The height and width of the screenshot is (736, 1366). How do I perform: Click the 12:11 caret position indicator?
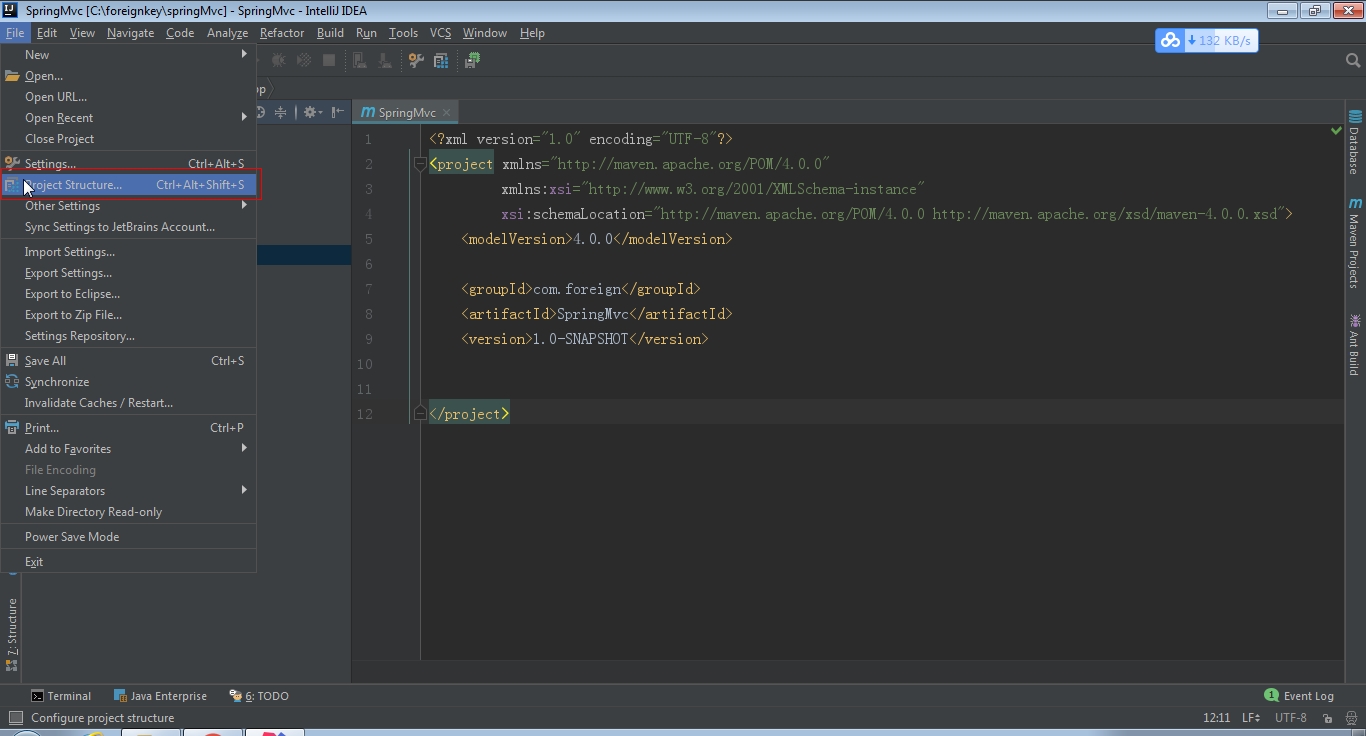click(x=1216, y=718)
